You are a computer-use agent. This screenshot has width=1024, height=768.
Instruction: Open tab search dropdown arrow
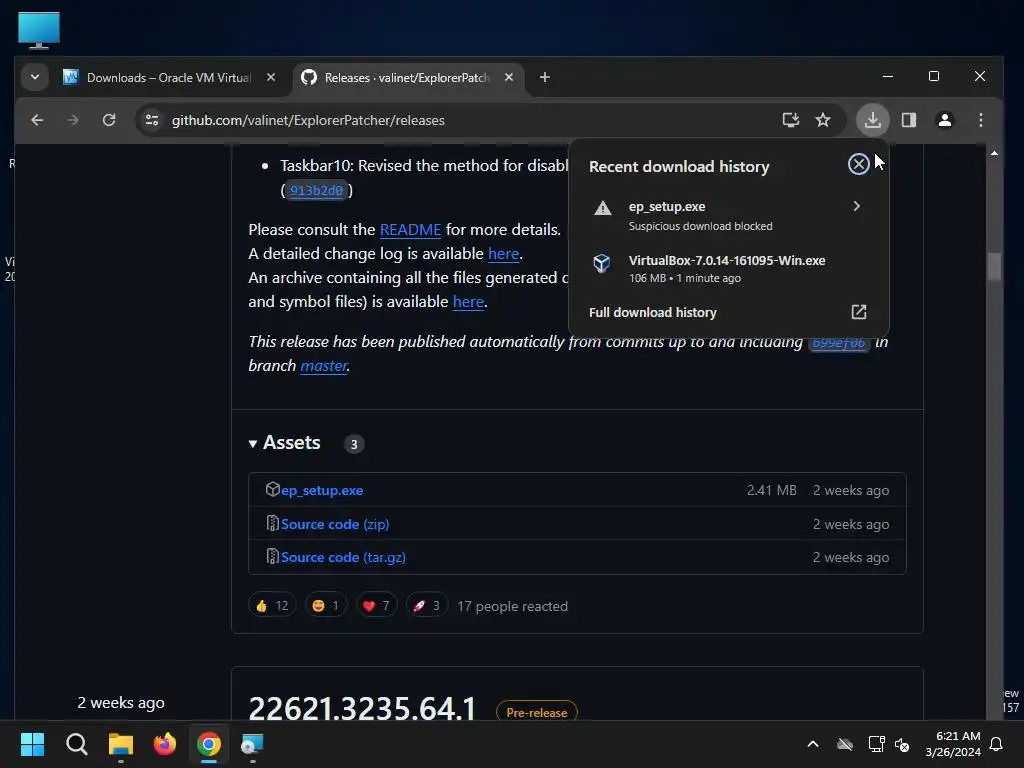click(x=35, y=77)
